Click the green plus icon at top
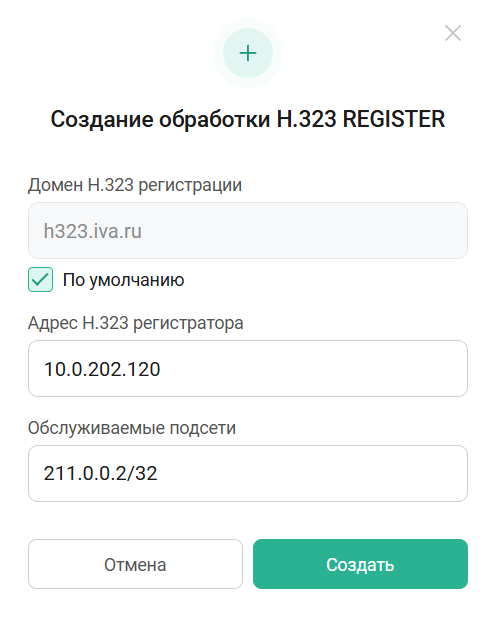The image size is (496, 618). click(248, 53)
